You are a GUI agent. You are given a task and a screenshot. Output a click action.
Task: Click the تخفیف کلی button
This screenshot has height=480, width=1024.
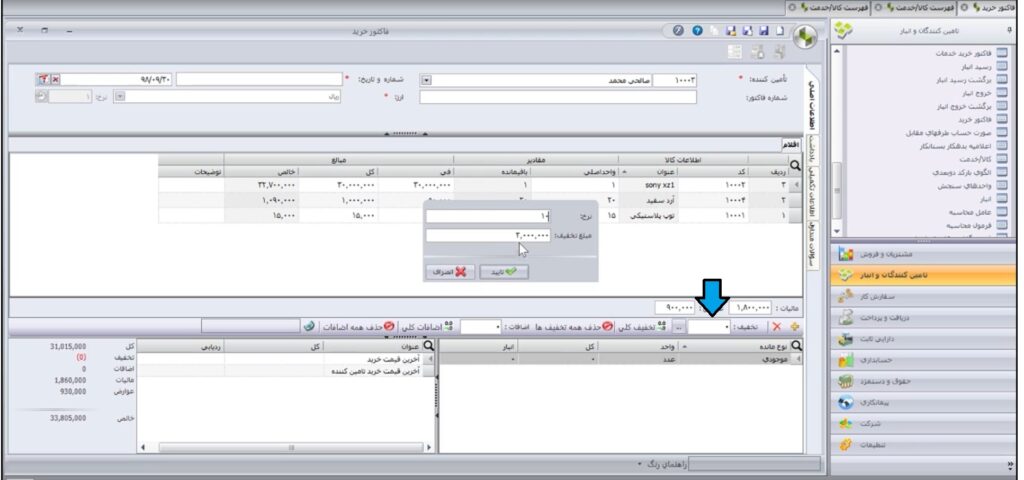pos(642,326)
